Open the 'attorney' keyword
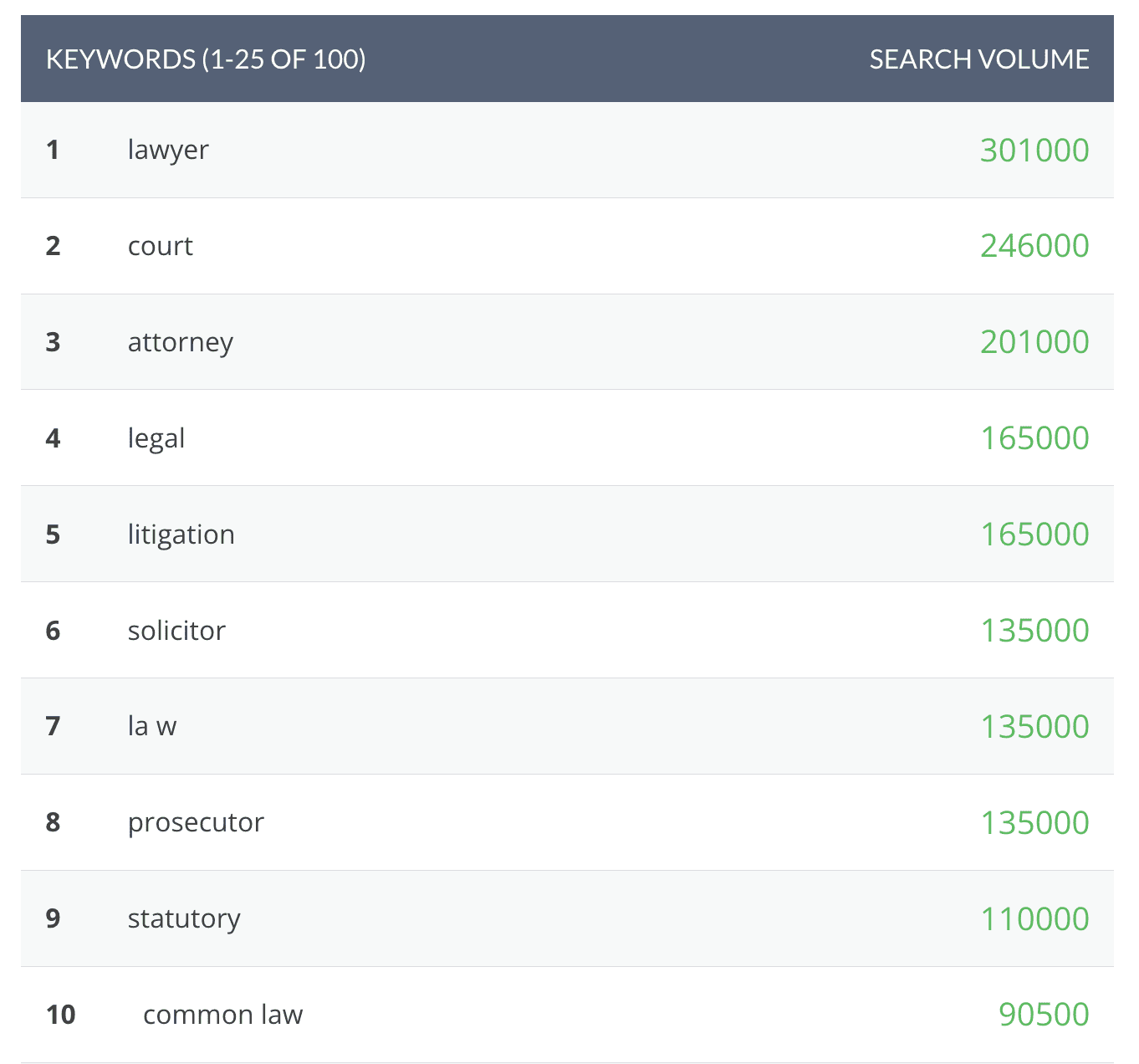This screenshot has height=1064, width=1139. (180, 342)
